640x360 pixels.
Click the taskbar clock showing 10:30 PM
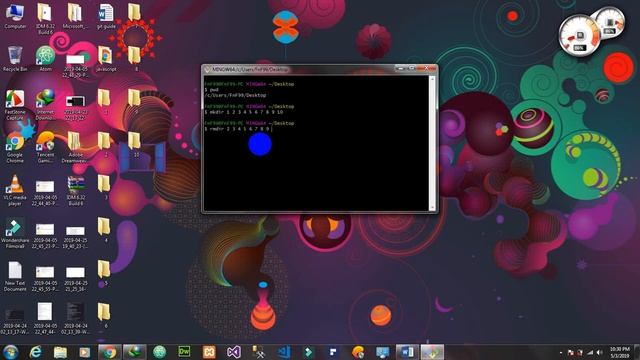tap(620, 352)
